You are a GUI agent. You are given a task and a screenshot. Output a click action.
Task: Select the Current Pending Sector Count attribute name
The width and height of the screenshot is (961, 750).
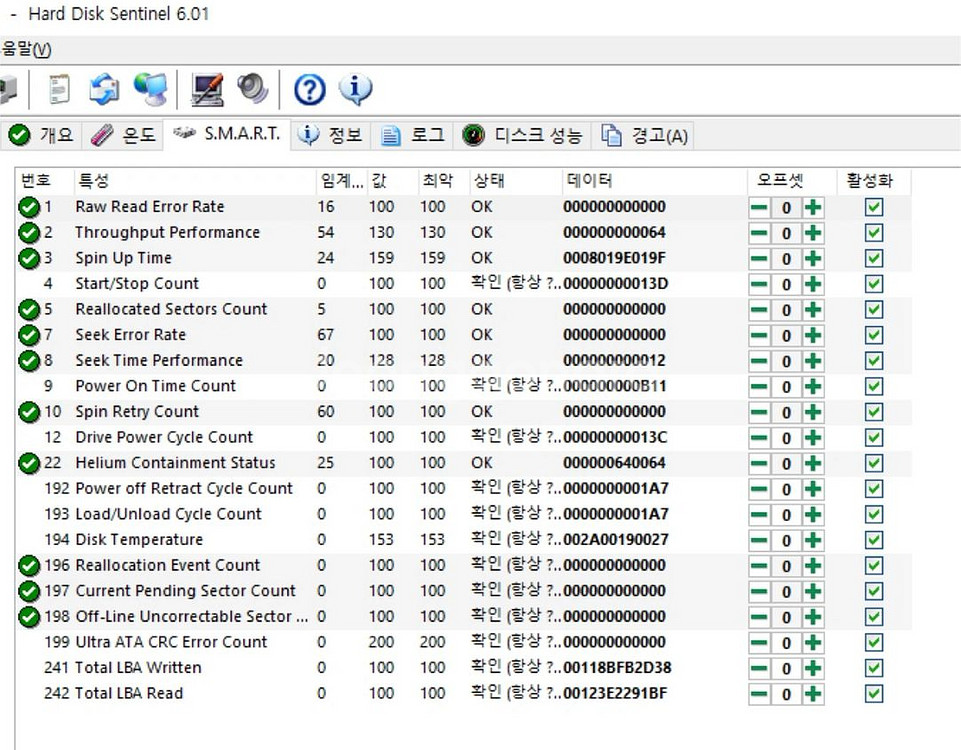pos(185,591)
